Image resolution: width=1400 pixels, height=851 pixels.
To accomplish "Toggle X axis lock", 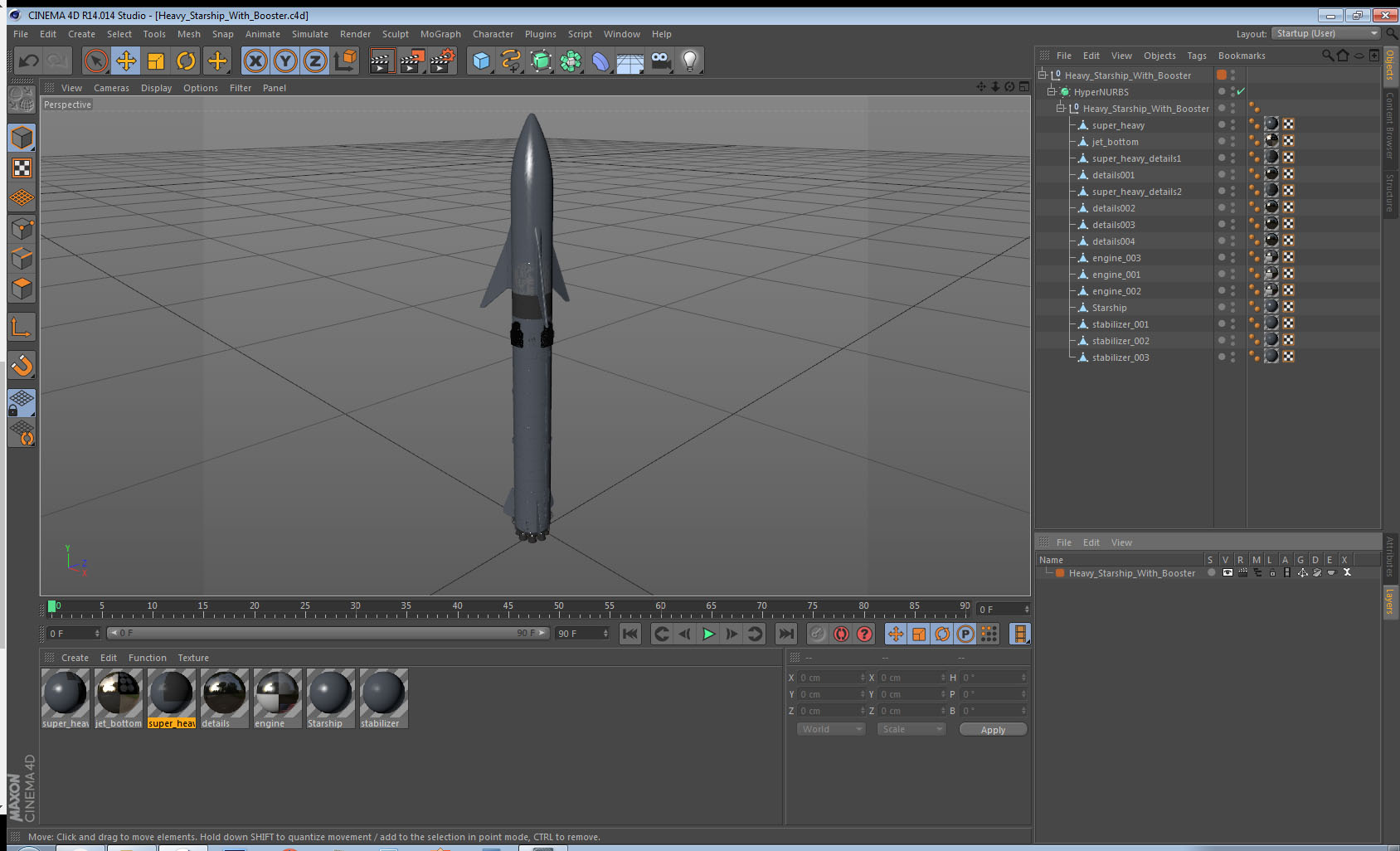I will coord(255,61).
